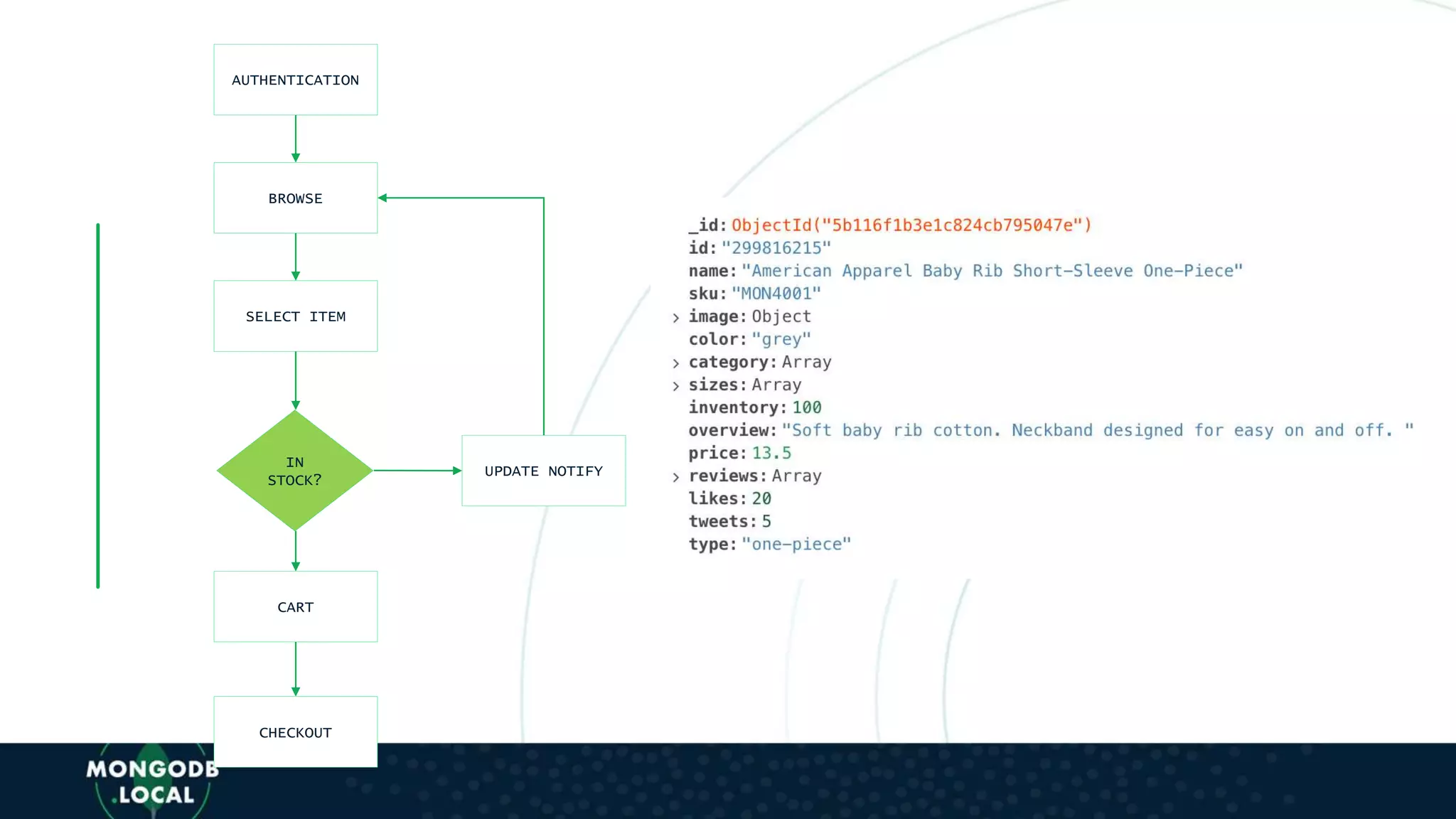
Task: Select the BROWSE flowchart box
Action: (295, 198)
